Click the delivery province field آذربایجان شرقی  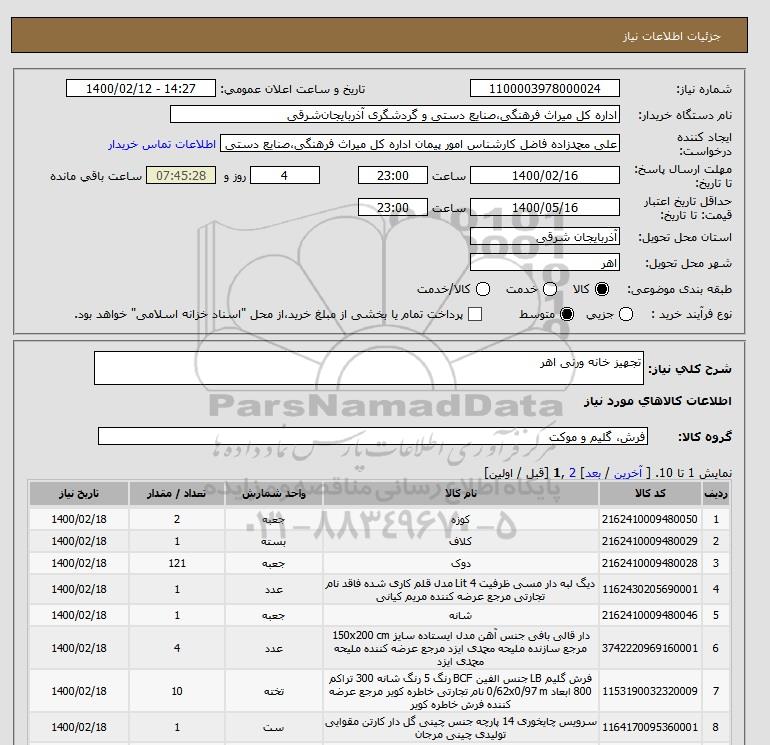(545, 237)
